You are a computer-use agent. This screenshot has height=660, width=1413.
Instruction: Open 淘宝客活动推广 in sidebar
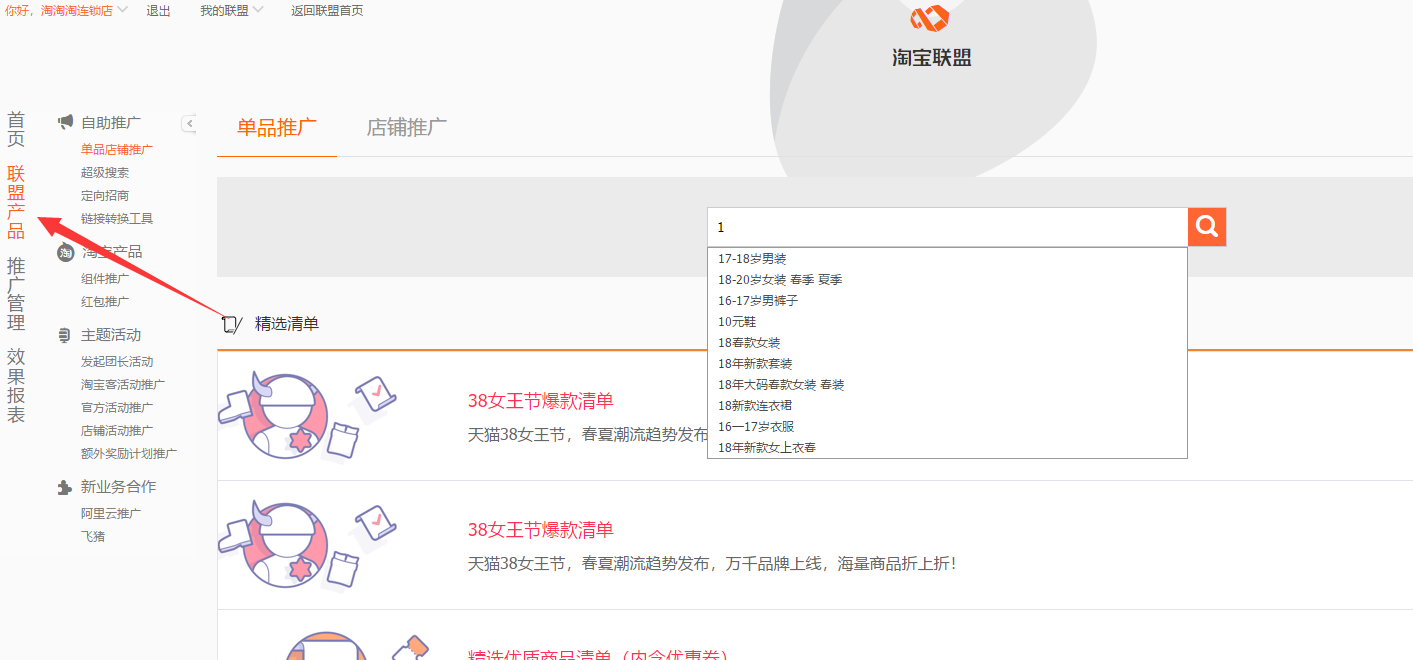pyautogui.click(x=123, y=384)
